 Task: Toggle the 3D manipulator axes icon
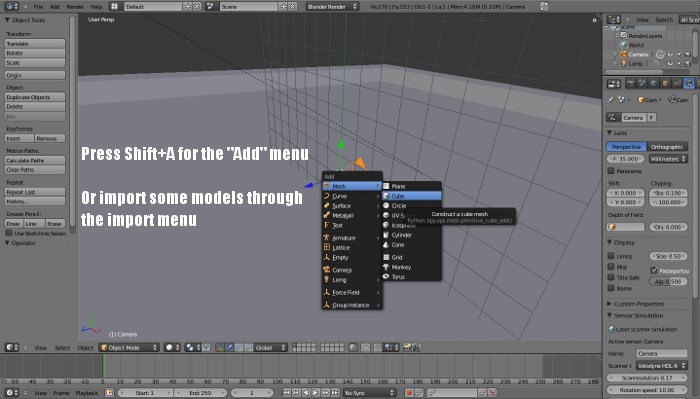coord(220,347)
